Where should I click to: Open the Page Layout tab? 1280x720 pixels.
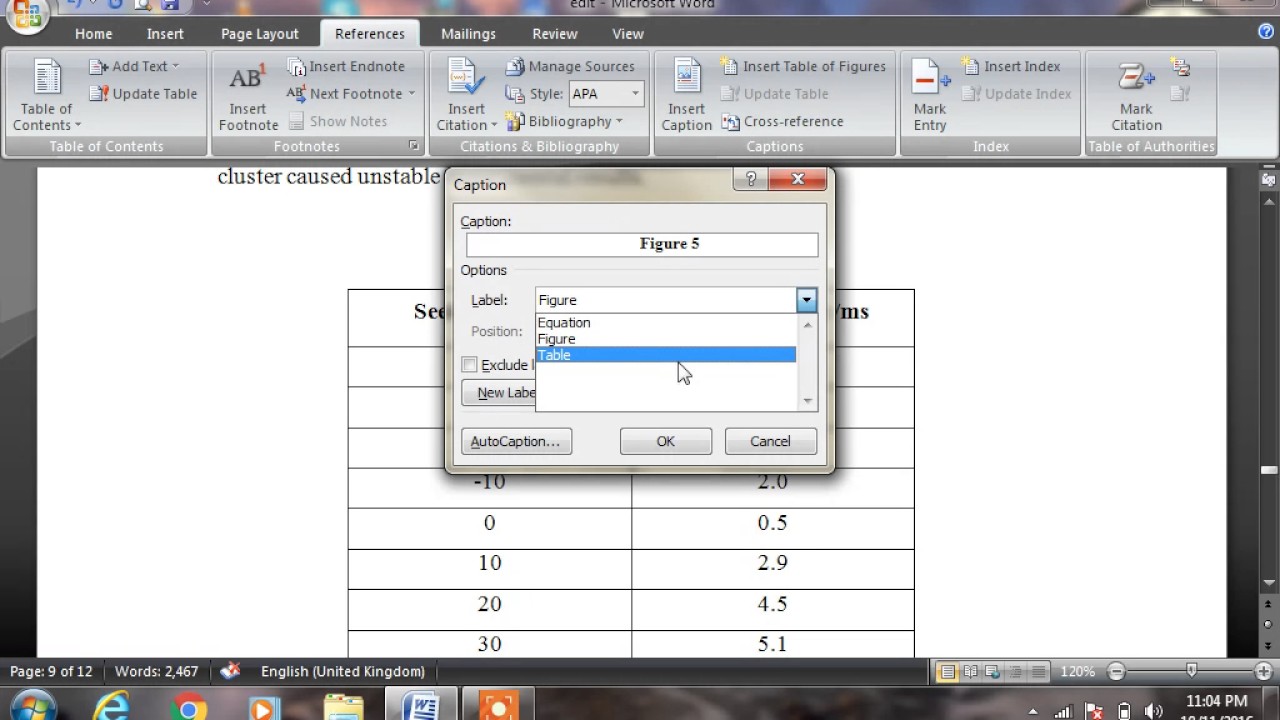[x=260, y=33]
